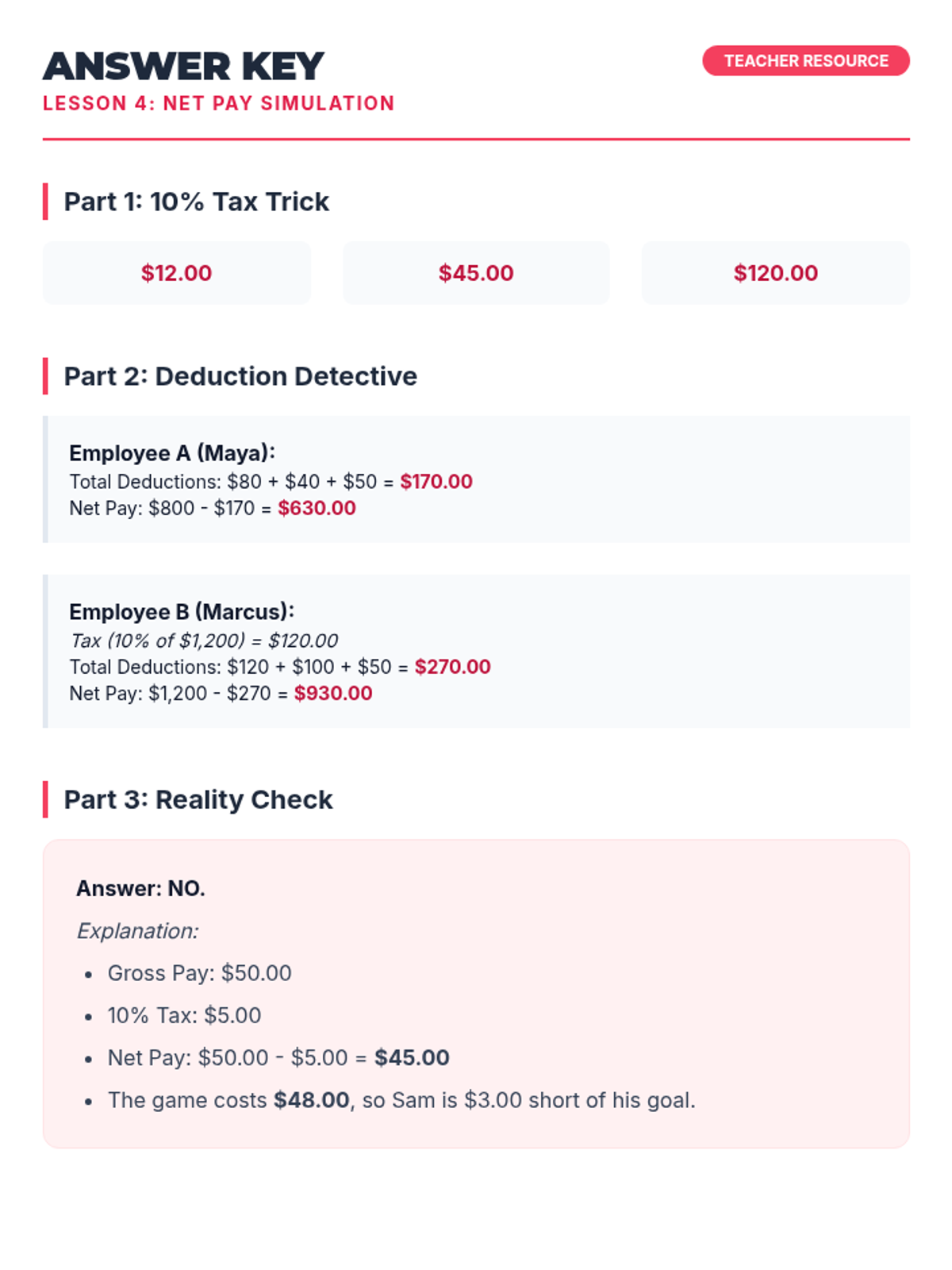Select the $120.00 answer card

(775, 273)
